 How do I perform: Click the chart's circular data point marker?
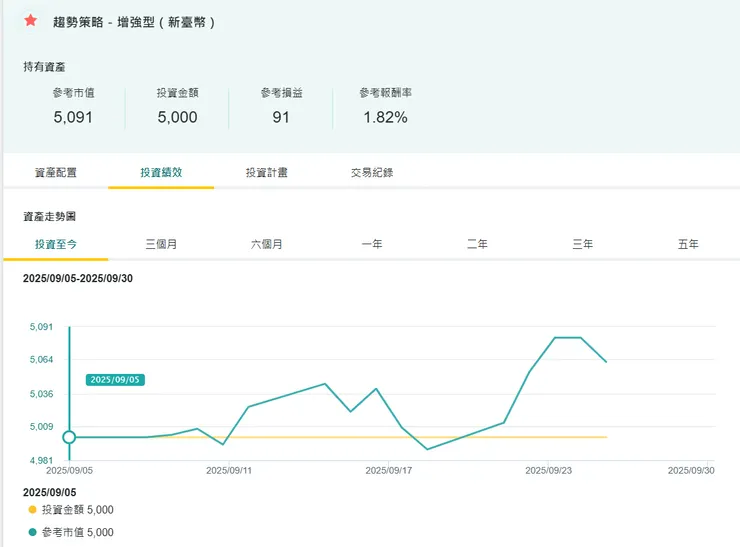click(69, 438)
